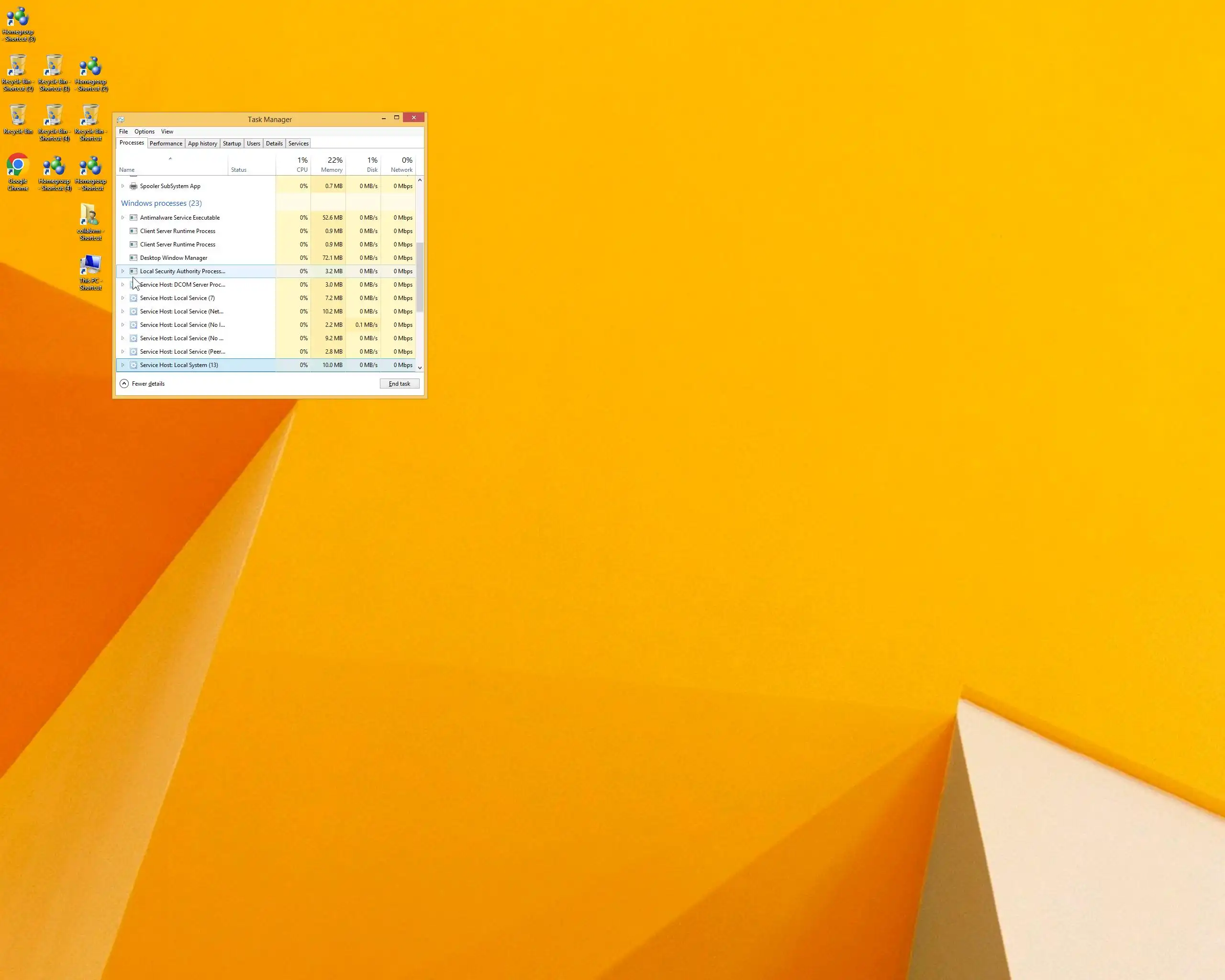Click the Desktop Window Manager process icon
Screen dimensions: 1225x980
pyautogui.click(x=134, y=258)
